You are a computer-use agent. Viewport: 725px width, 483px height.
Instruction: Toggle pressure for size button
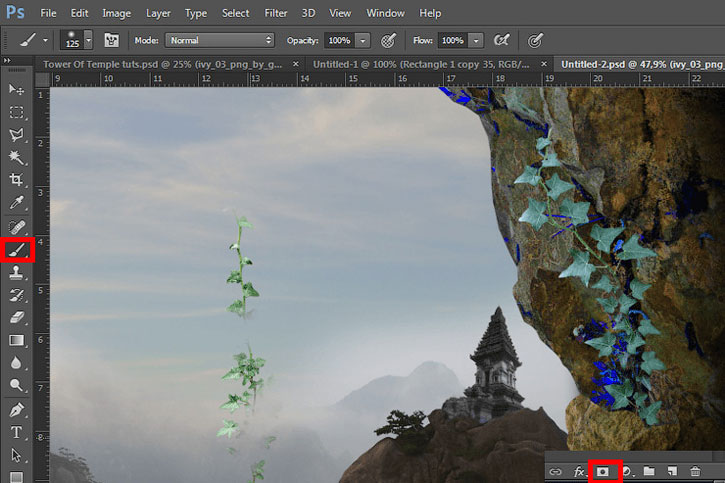click(535, 41)
